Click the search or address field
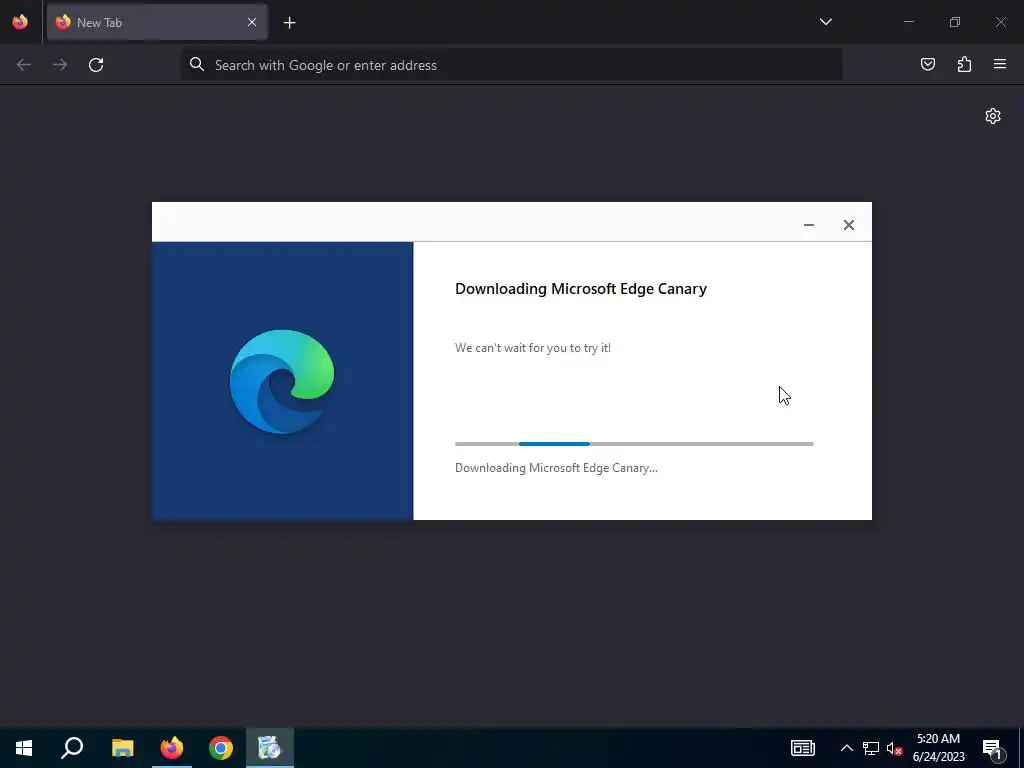The width and height of the screenshot is (1024, 768). (x=511, y=65)
